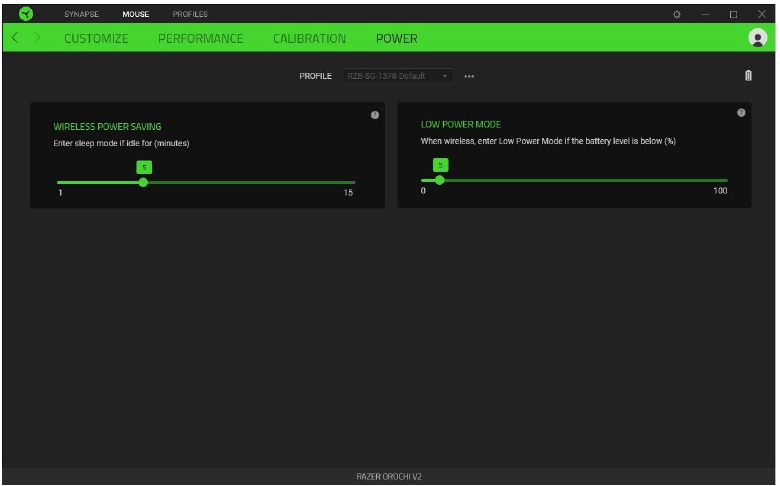This screenshot has width=780, height=486.
Task: Open the Profile dropdown
Action: tap(397, 76)
